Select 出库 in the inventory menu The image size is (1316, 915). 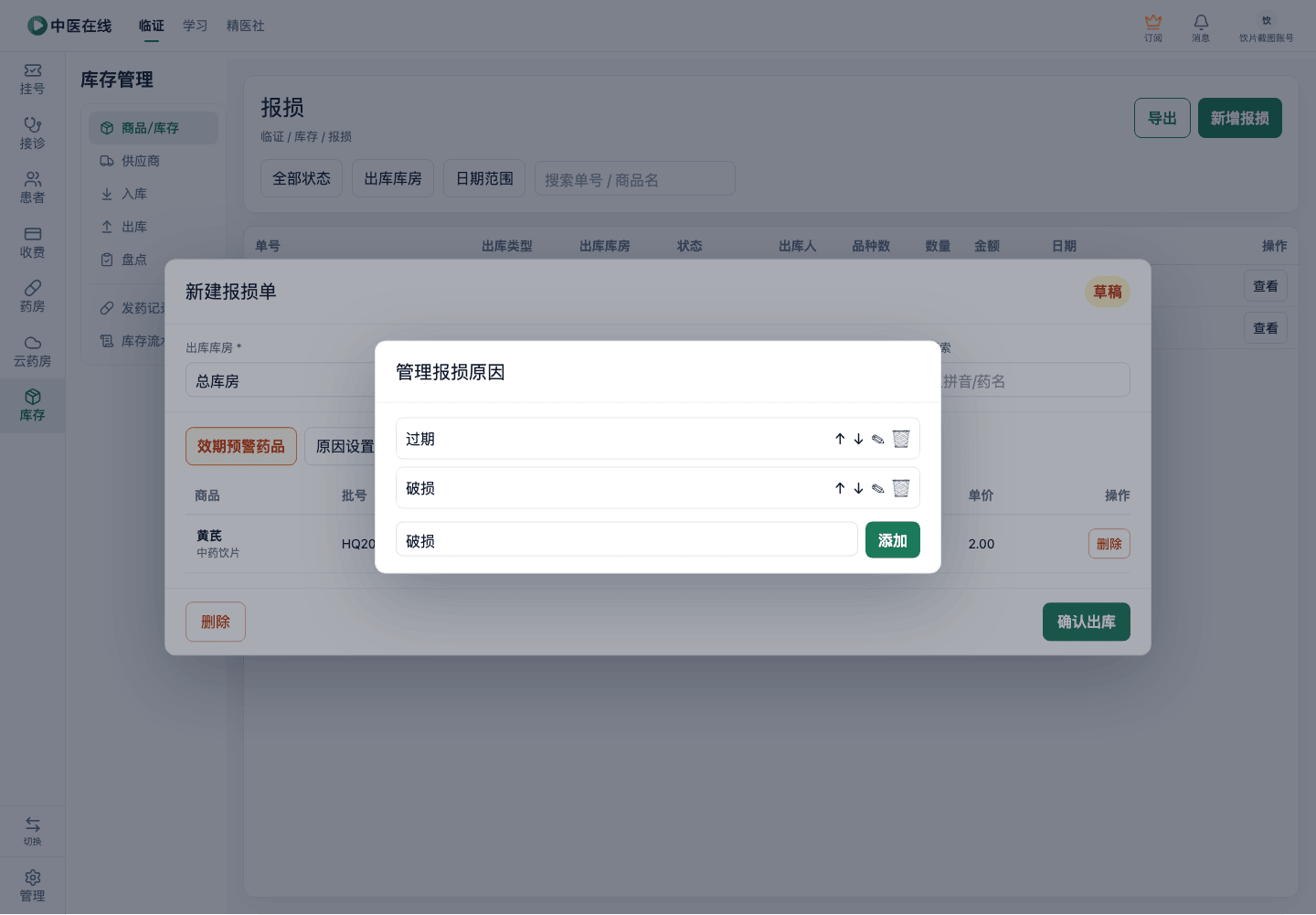point(154,227)
